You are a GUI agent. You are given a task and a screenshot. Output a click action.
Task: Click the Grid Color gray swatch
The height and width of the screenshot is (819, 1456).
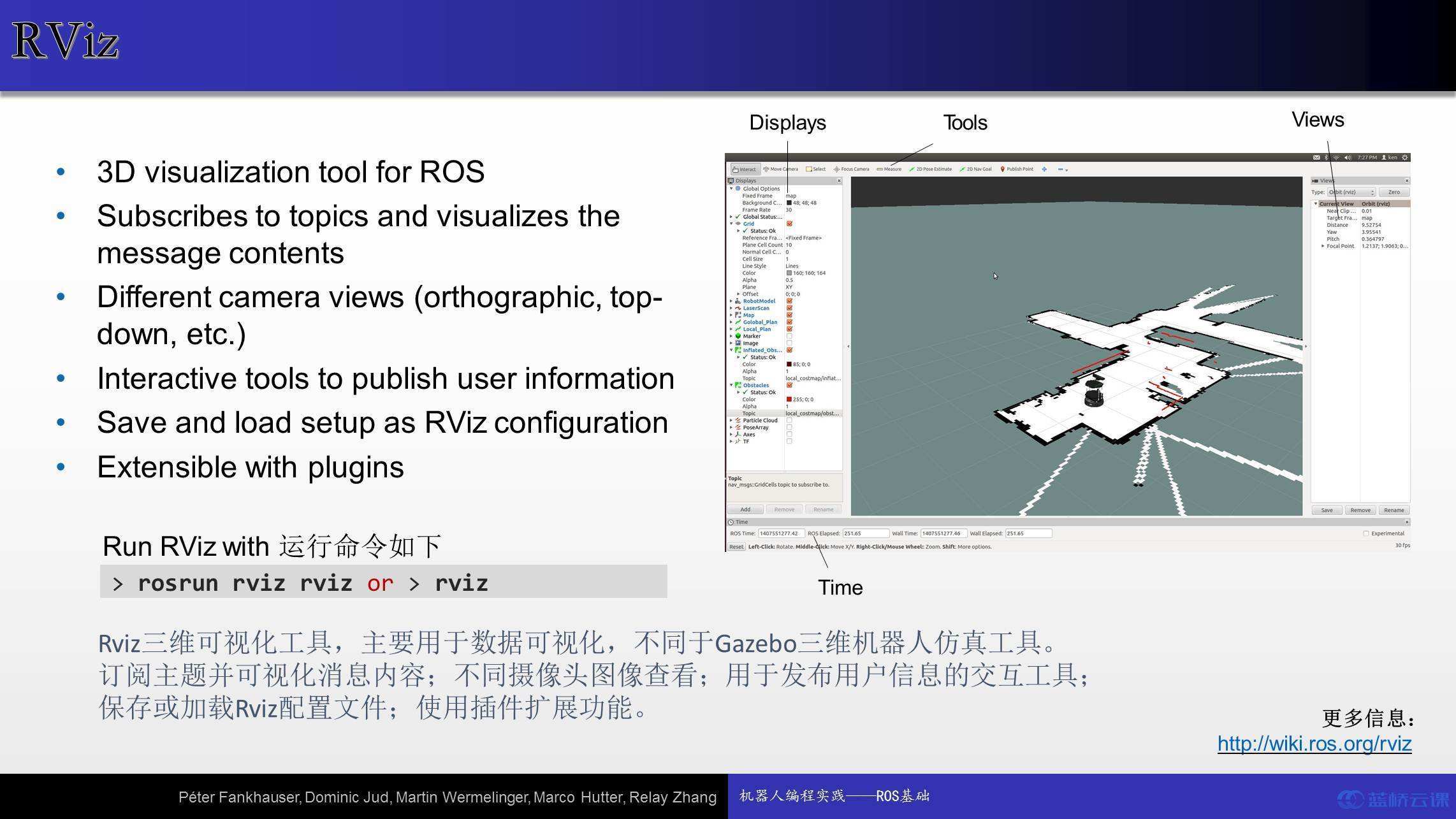click(x=789, y=273)
